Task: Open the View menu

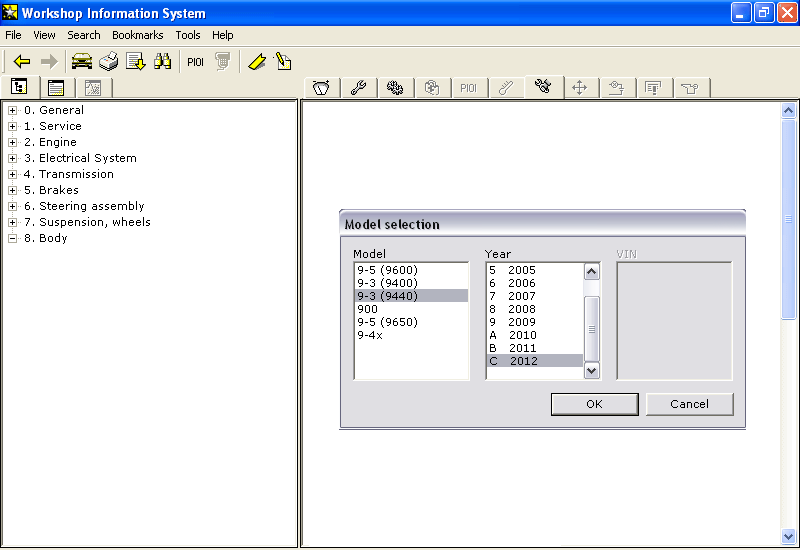Action: (x=44, y=35)
